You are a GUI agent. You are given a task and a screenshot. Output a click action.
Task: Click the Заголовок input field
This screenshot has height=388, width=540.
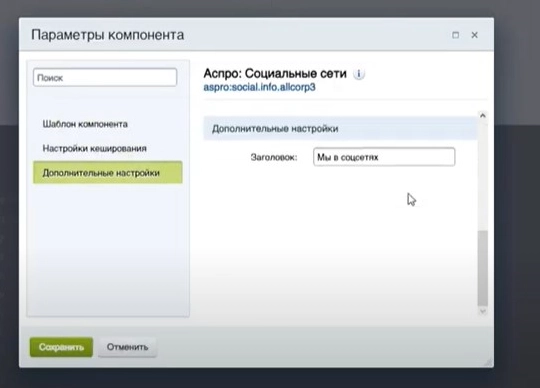tap(384, 157)
